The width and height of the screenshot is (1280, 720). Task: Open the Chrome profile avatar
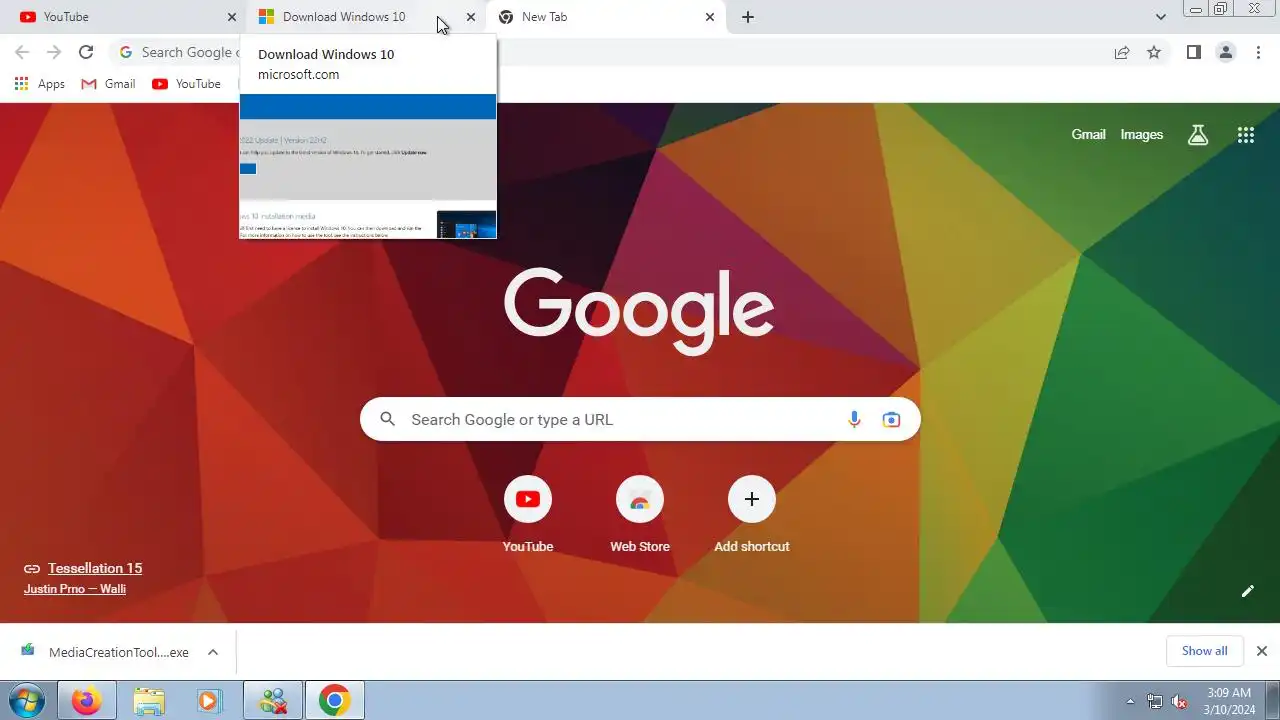(1225, 52)
